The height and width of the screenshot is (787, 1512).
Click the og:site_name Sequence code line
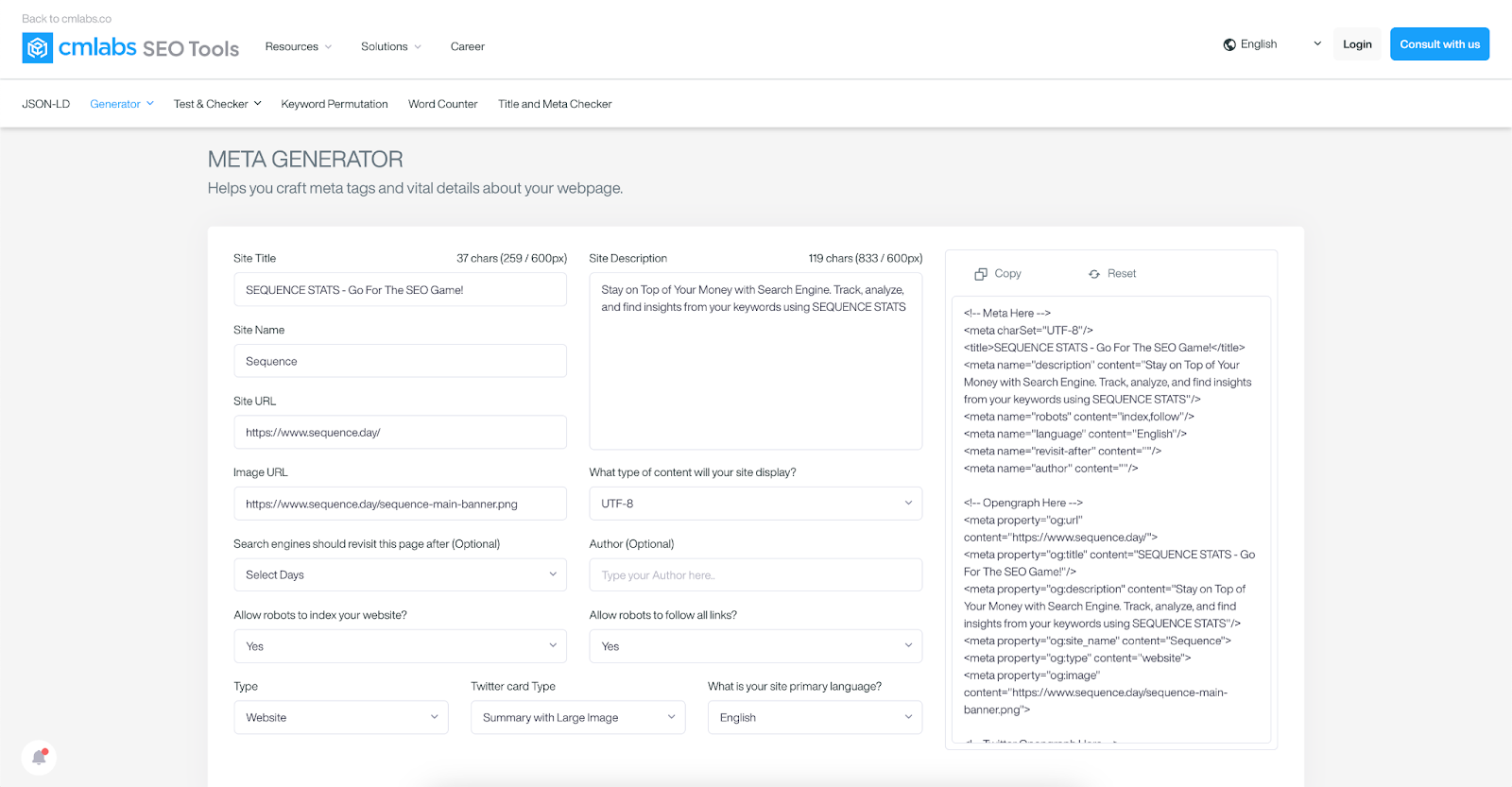coord(1097,641)
